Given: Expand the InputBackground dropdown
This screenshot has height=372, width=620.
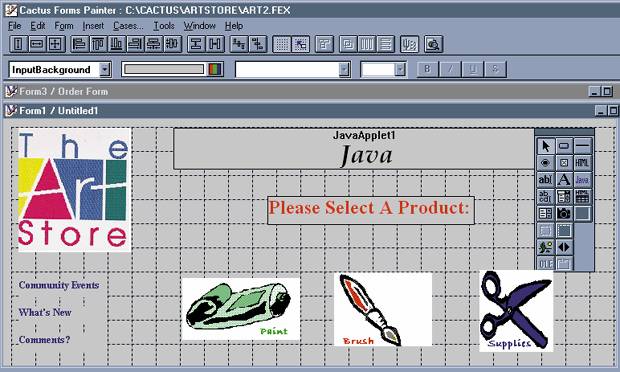Looking at the screenshot, I should 104,70.
